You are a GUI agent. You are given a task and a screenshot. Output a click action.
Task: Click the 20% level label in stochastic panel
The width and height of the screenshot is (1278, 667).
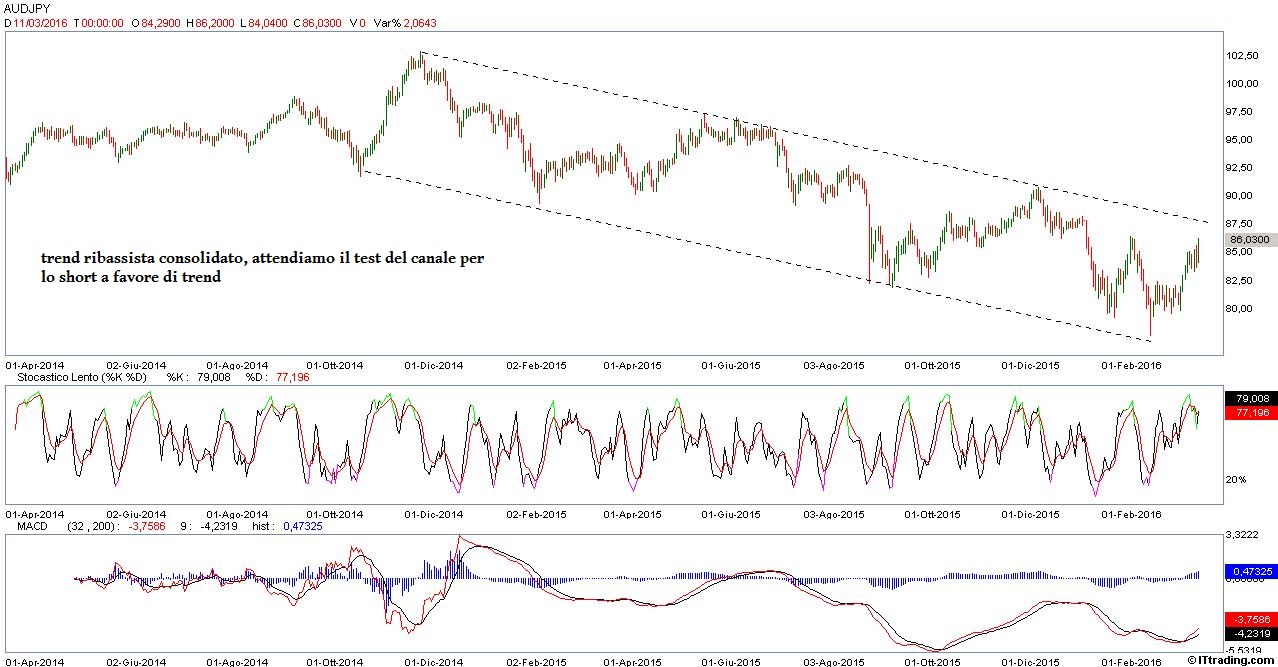[1236, 480]
